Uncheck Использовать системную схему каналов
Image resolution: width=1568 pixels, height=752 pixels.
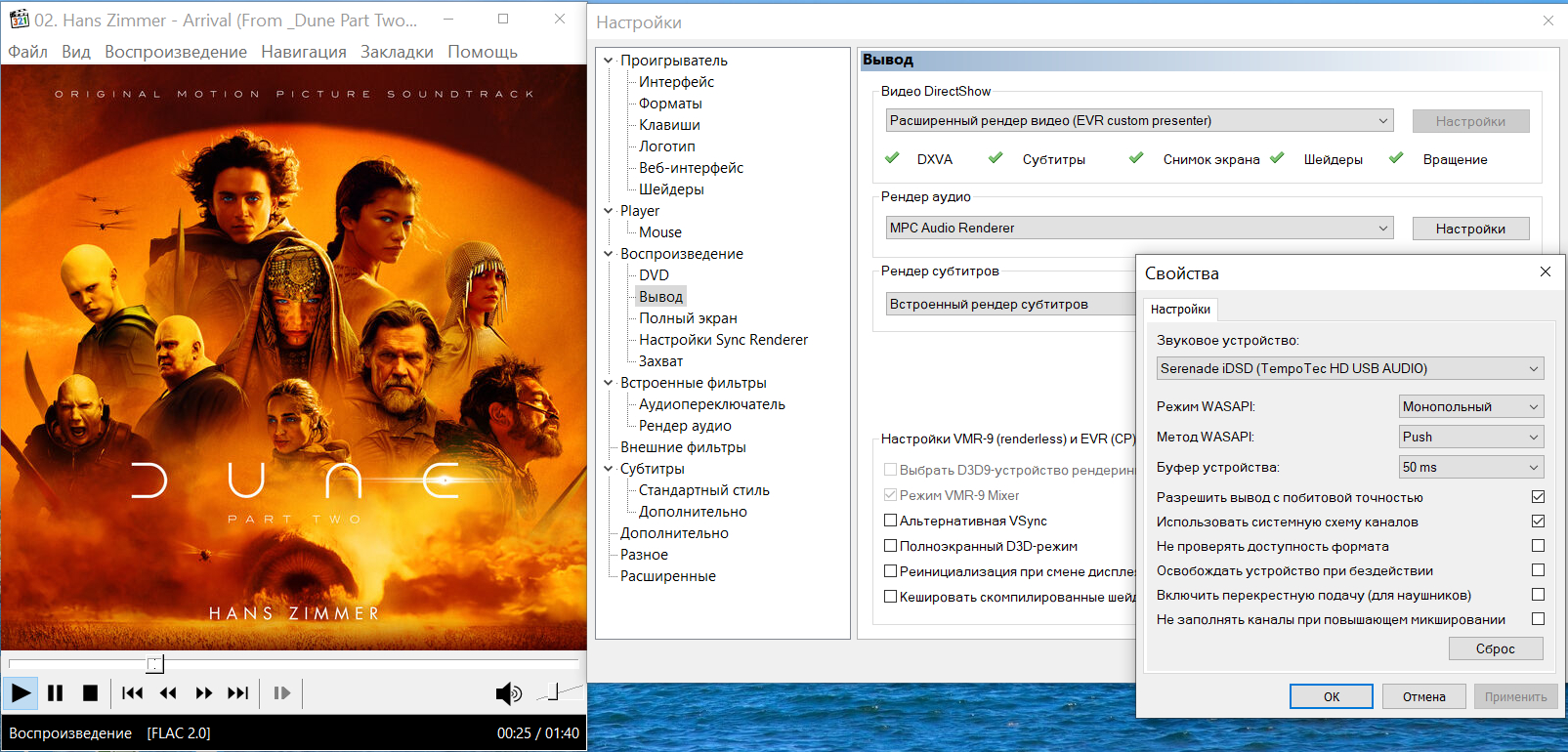1538,522
